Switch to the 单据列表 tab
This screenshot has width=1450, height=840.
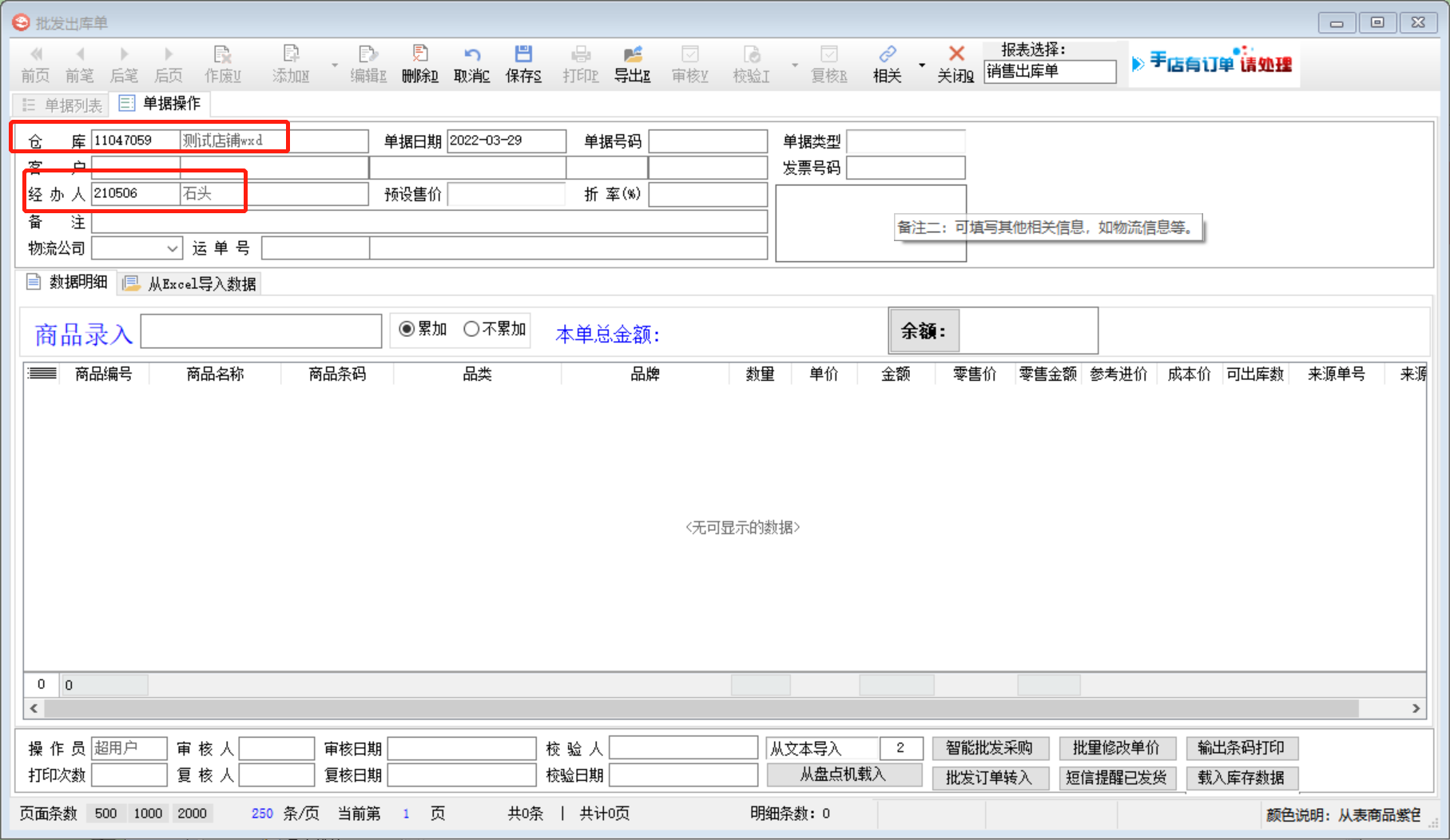62,105
